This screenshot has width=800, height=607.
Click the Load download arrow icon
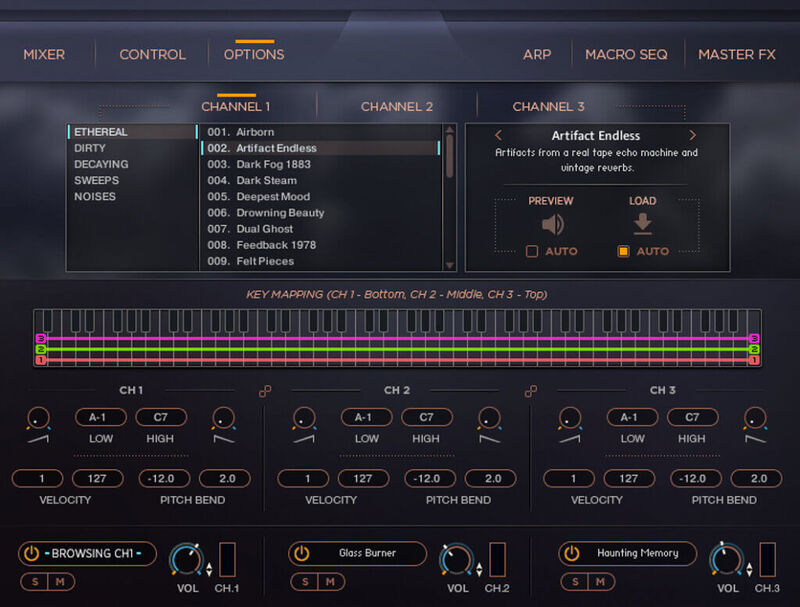tap(642, 224)
